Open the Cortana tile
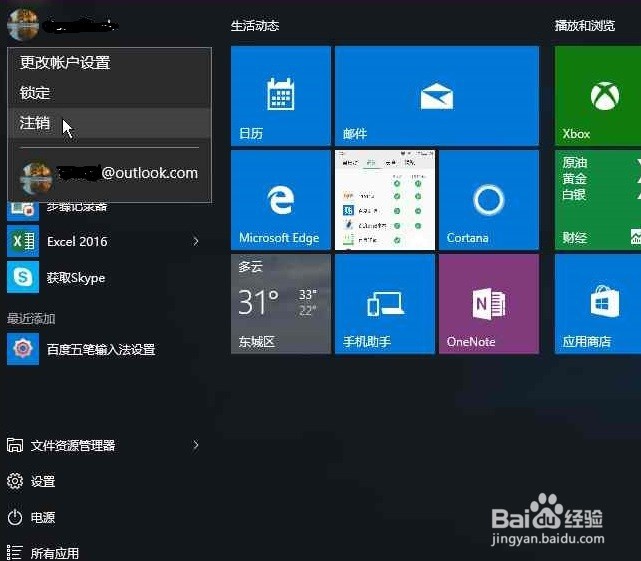The image size is (641, 561). (489, 200)
